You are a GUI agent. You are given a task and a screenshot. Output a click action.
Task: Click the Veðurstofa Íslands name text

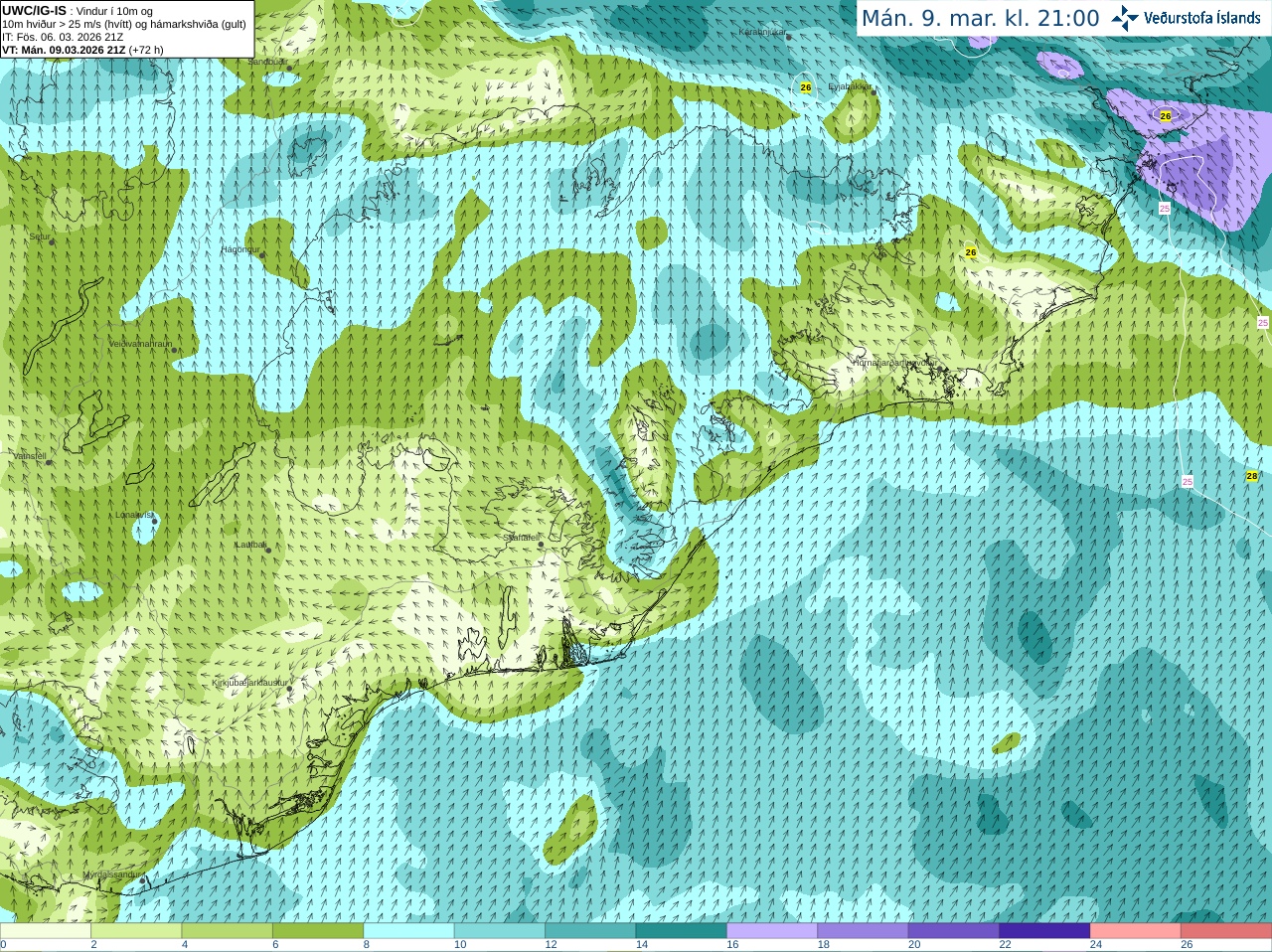[1202, 18]
